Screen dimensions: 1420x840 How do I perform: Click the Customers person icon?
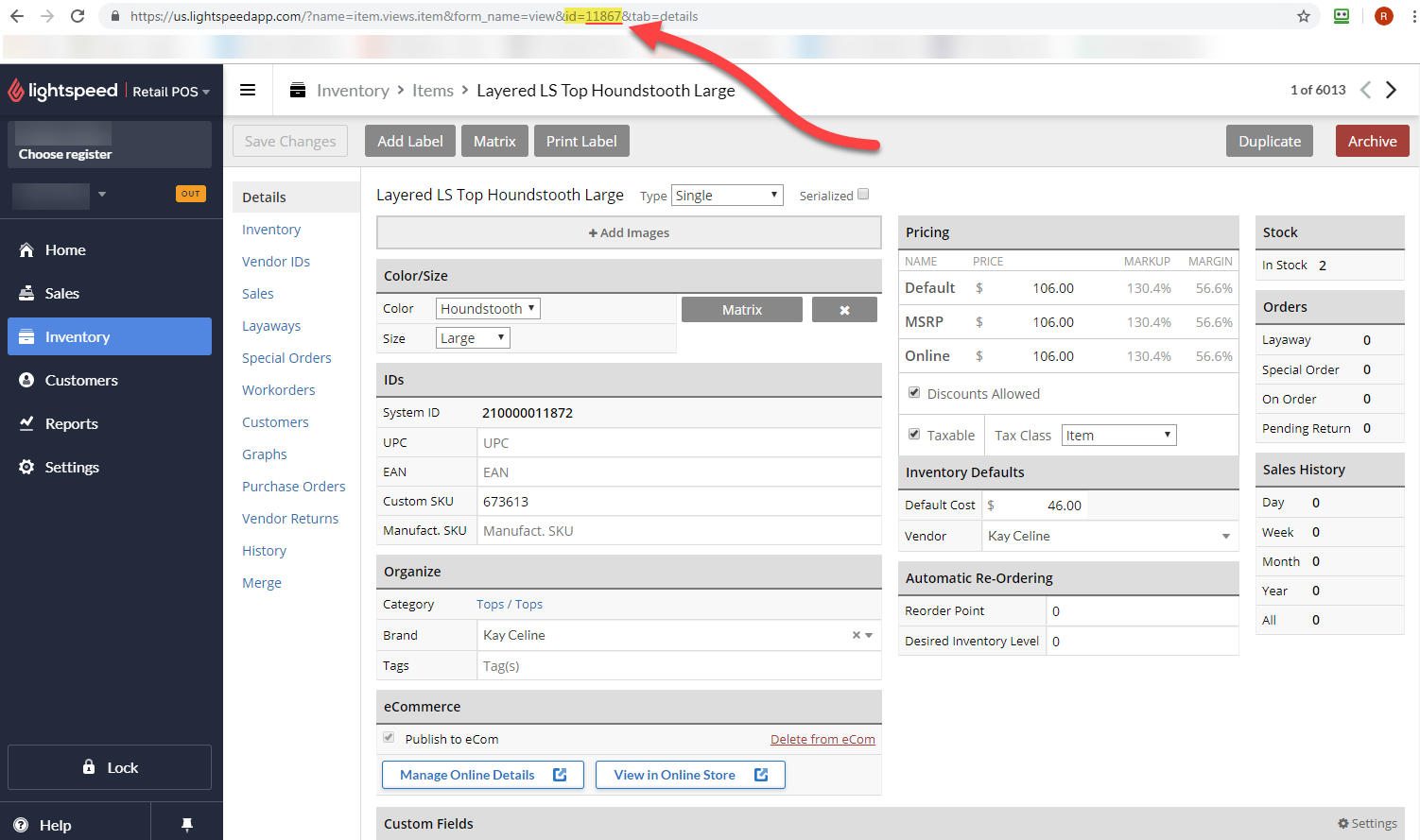coord(26,380)
